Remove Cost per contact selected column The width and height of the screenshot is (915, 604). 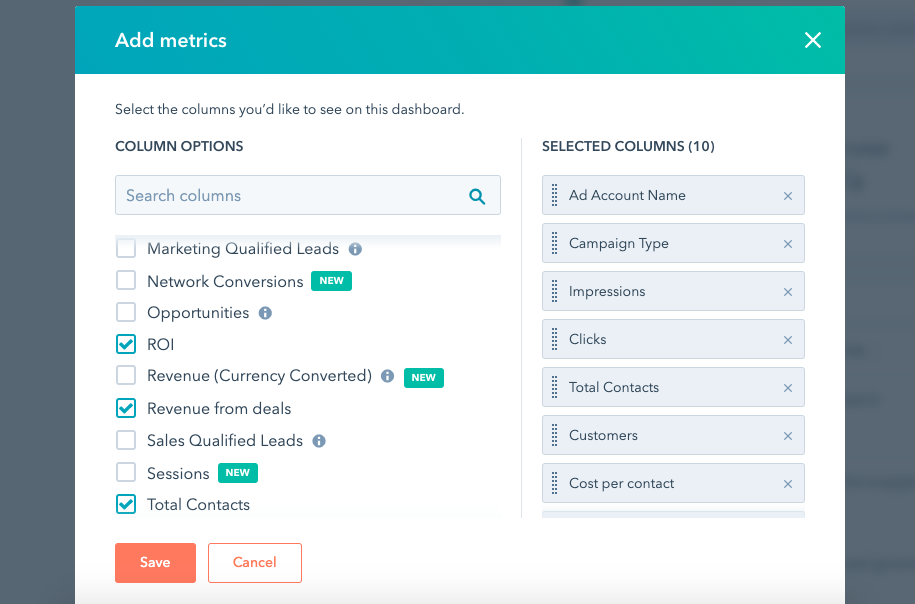[788, 484]
